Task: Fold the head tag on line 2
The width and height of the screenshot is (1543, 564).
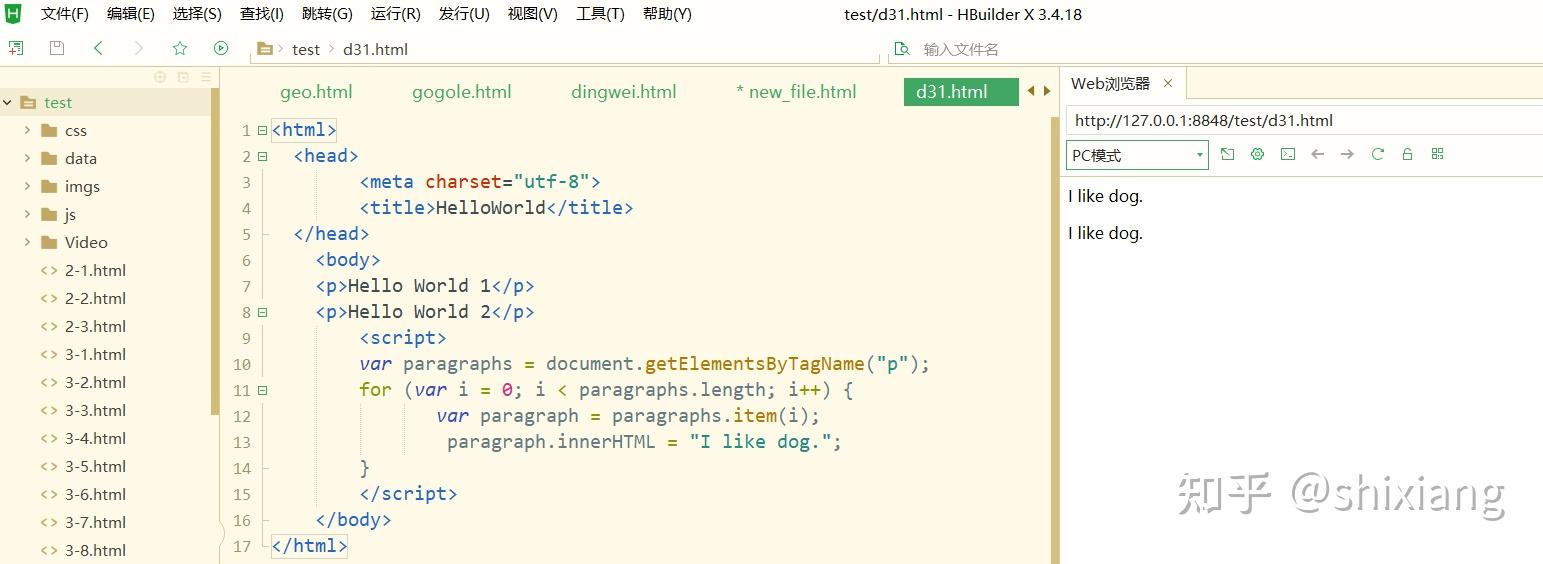Action: point(262,156)
